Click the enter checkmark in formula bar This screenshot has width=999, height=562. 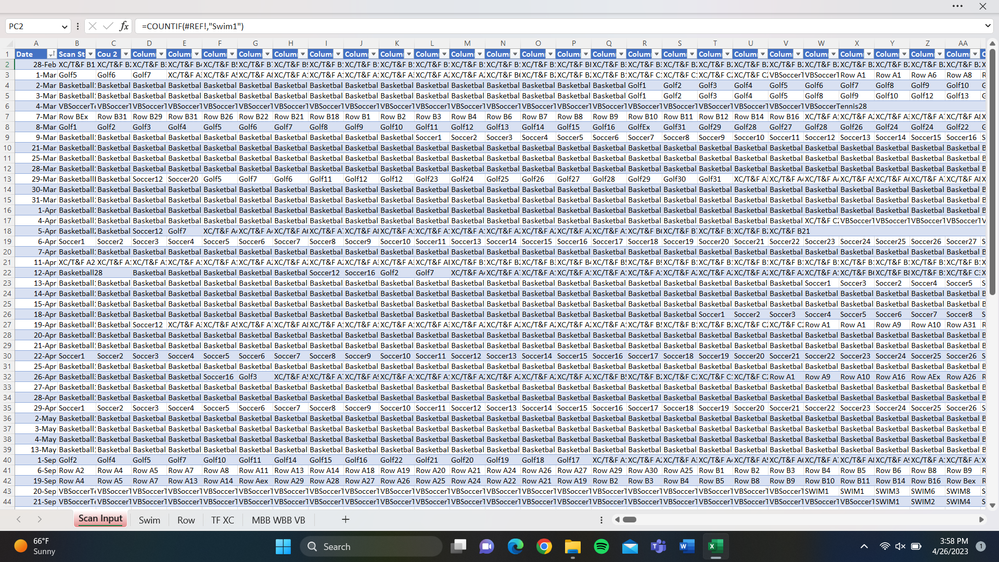pos(108,26)
